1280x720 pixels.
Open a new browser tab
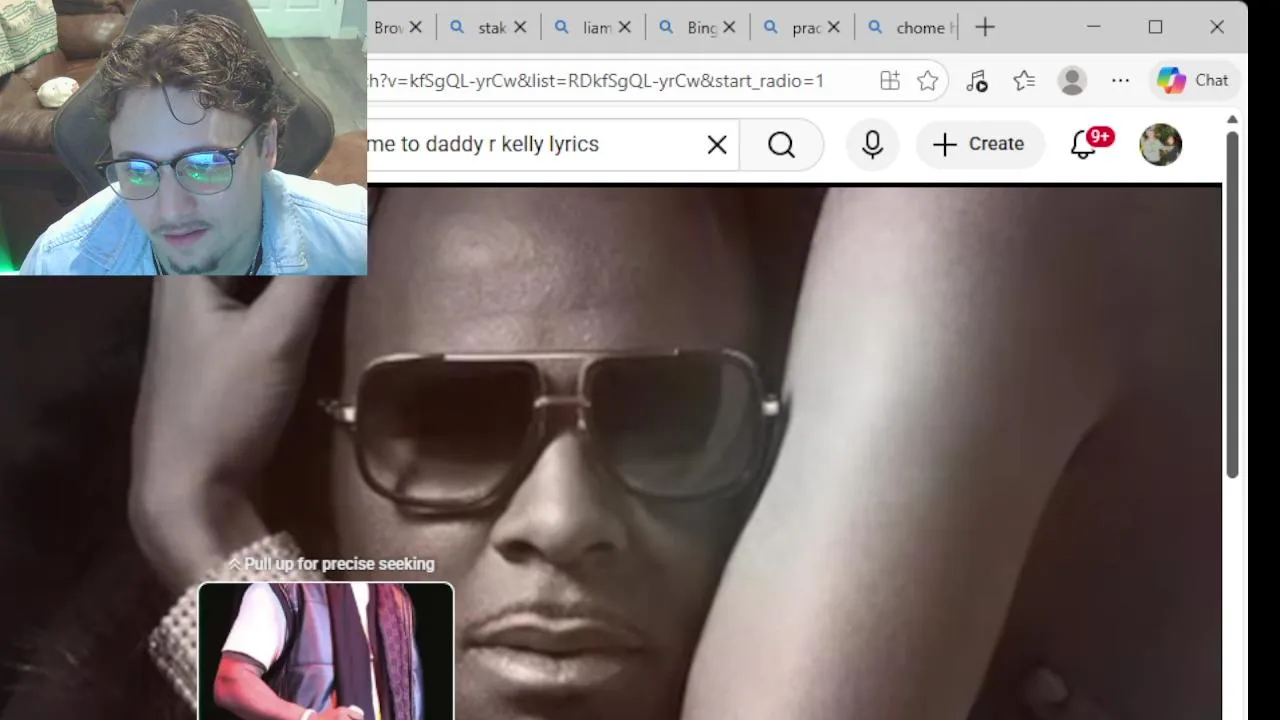tap(985, 28)
